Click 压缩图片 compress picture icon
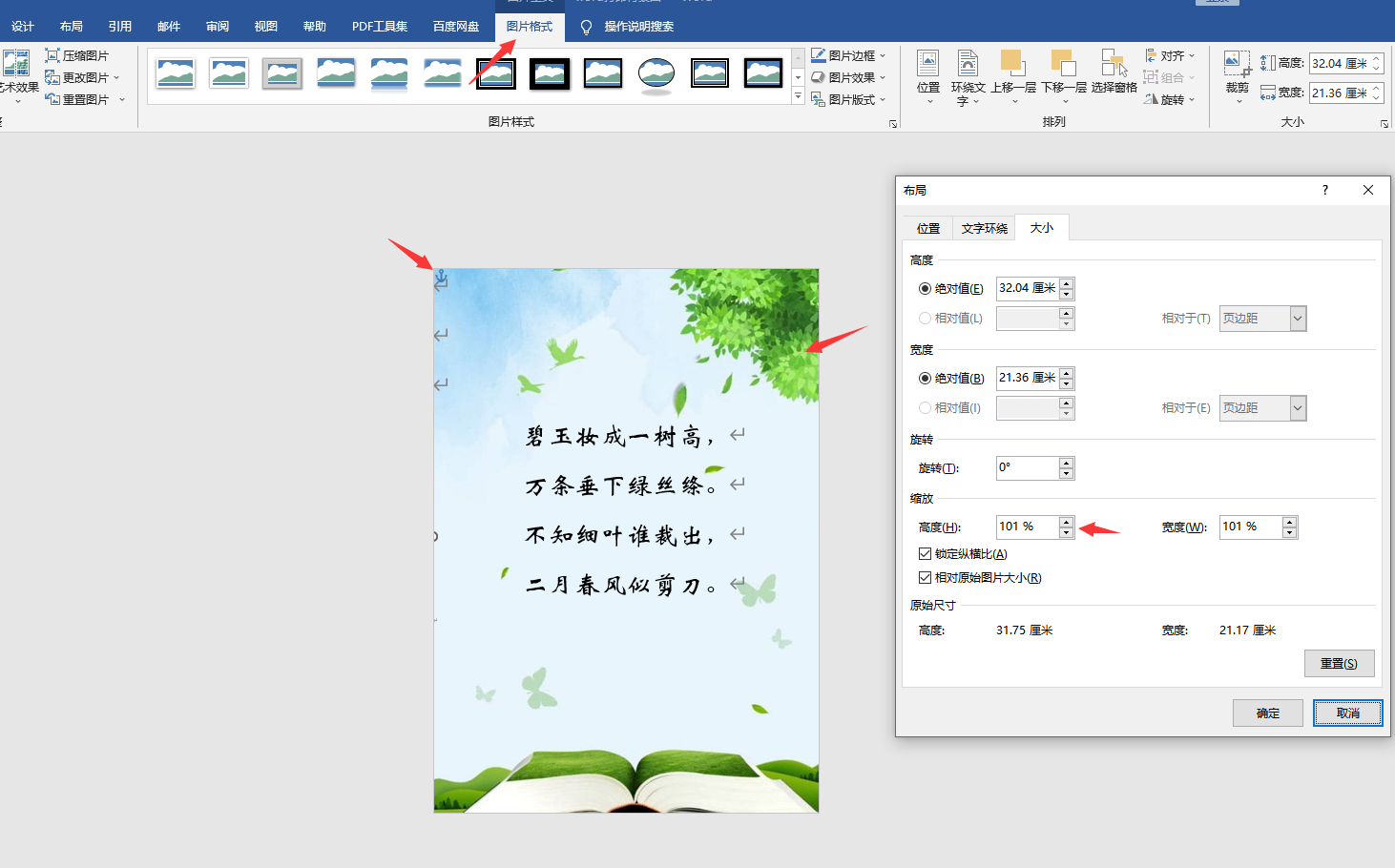The height and width of the screenshot is (868, 1395). pyautogui.click(x=53, y=56)
